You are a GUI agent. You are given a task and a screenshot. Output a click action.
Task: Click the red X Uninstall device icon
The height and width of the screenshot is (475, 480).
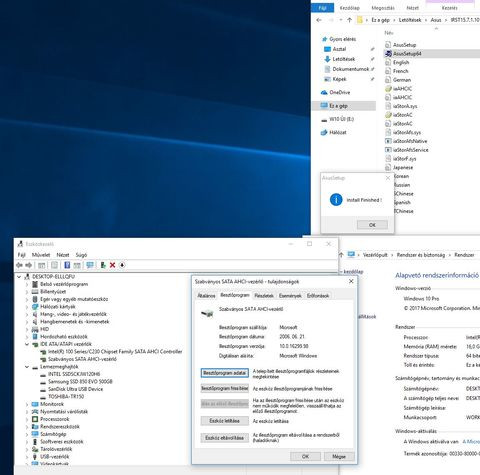point(112,265)
